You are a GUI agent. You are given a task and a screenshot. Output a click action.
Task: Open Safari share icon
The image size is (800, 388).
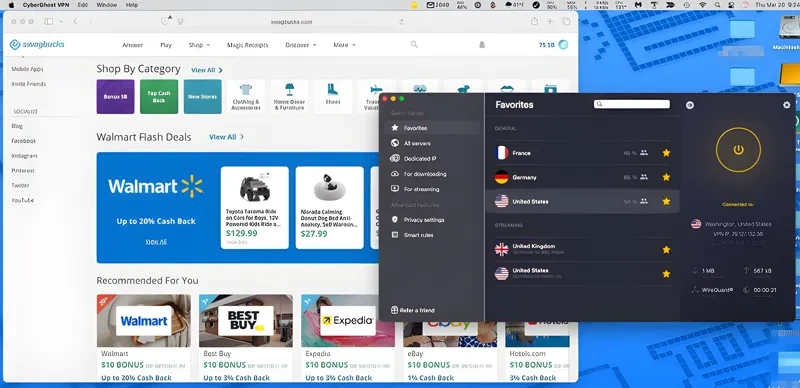[534, 21]
